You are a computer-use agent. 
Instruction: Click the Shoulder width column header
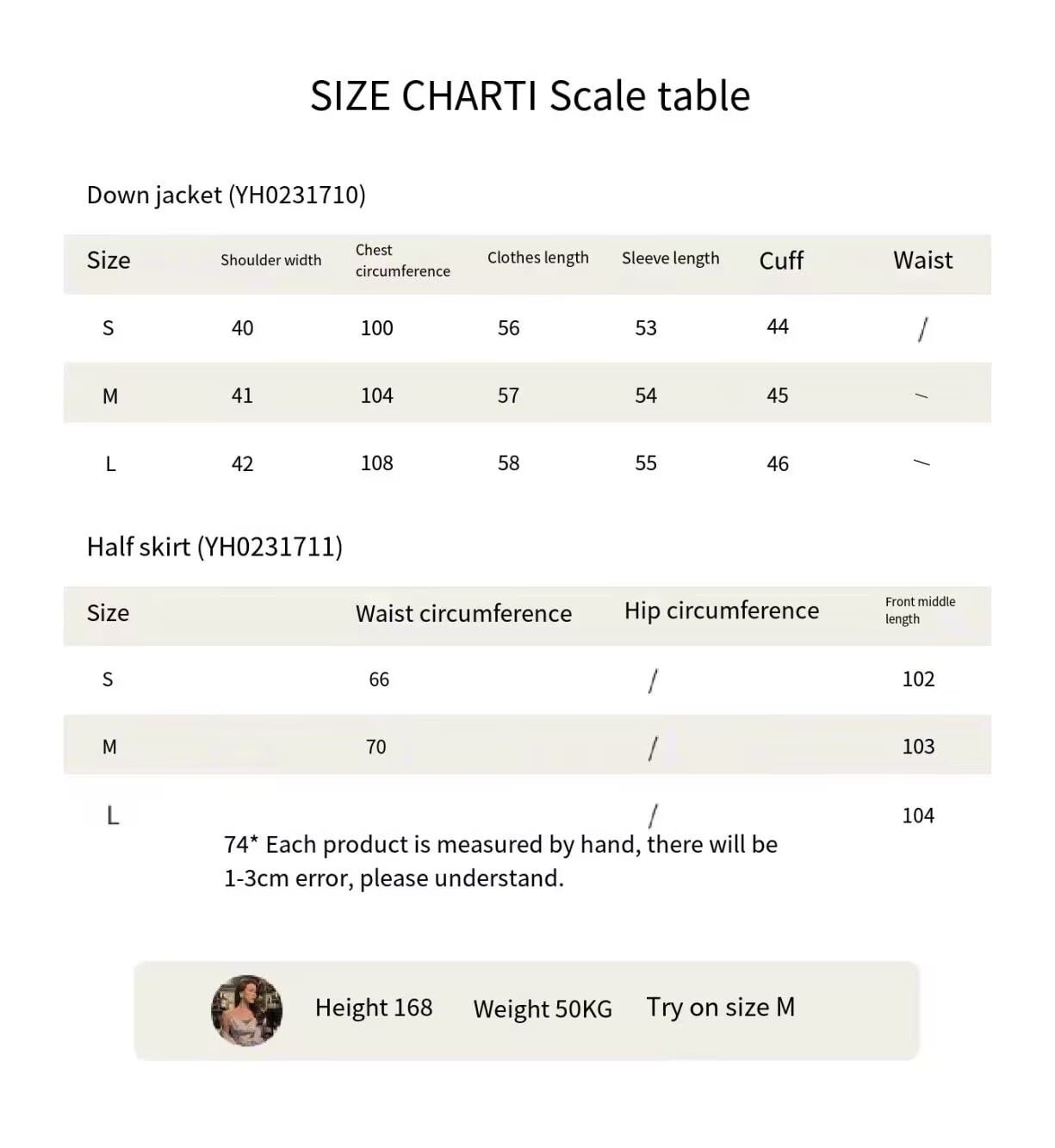pyautogui.click(x=270, y=260)
